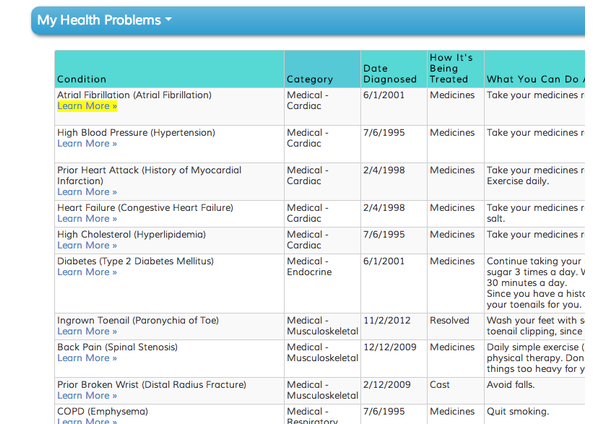Image resolution: width=615 pixels, height=424 pixels.
Task: Open Learn More for Heart Failure
Action: 87,218
